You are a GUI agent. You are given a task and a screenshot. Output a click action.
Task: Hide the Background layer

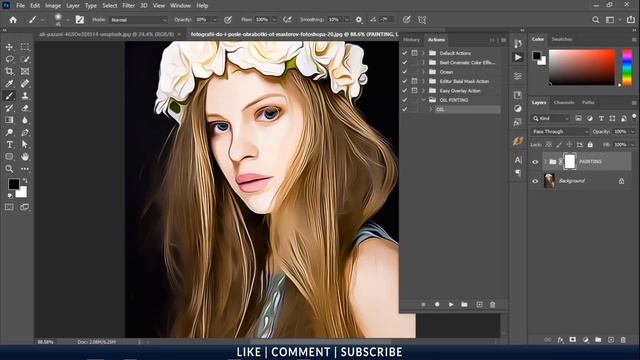point(535,181)
